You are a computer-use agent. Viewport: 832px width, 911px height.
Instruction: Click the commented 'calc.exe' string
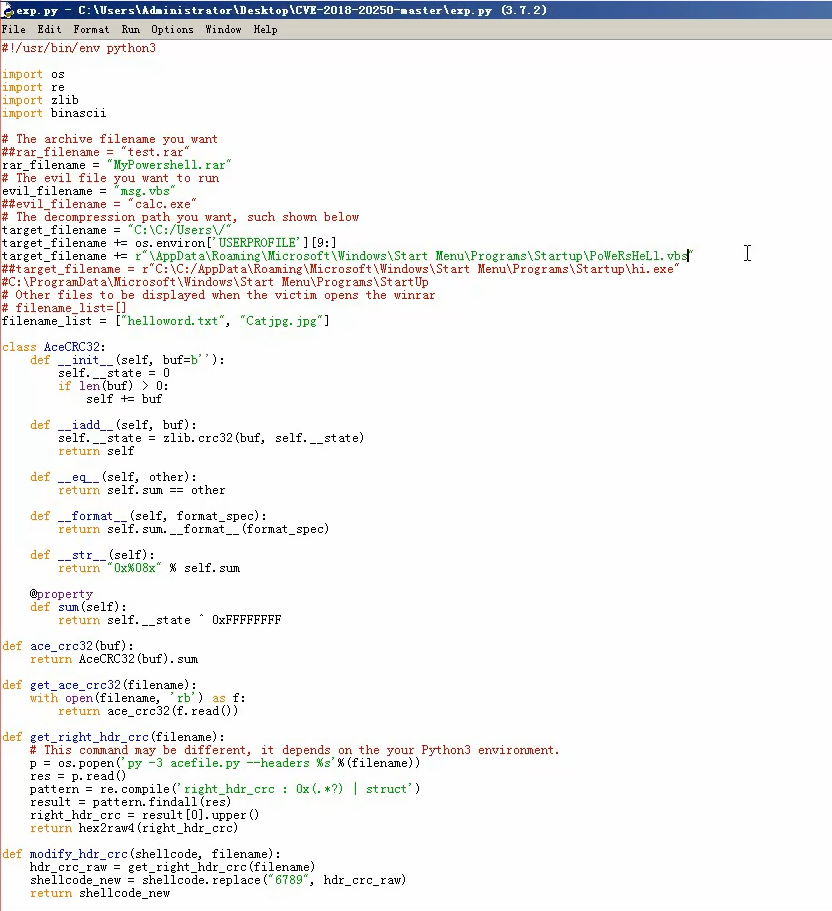coord(162,204)
